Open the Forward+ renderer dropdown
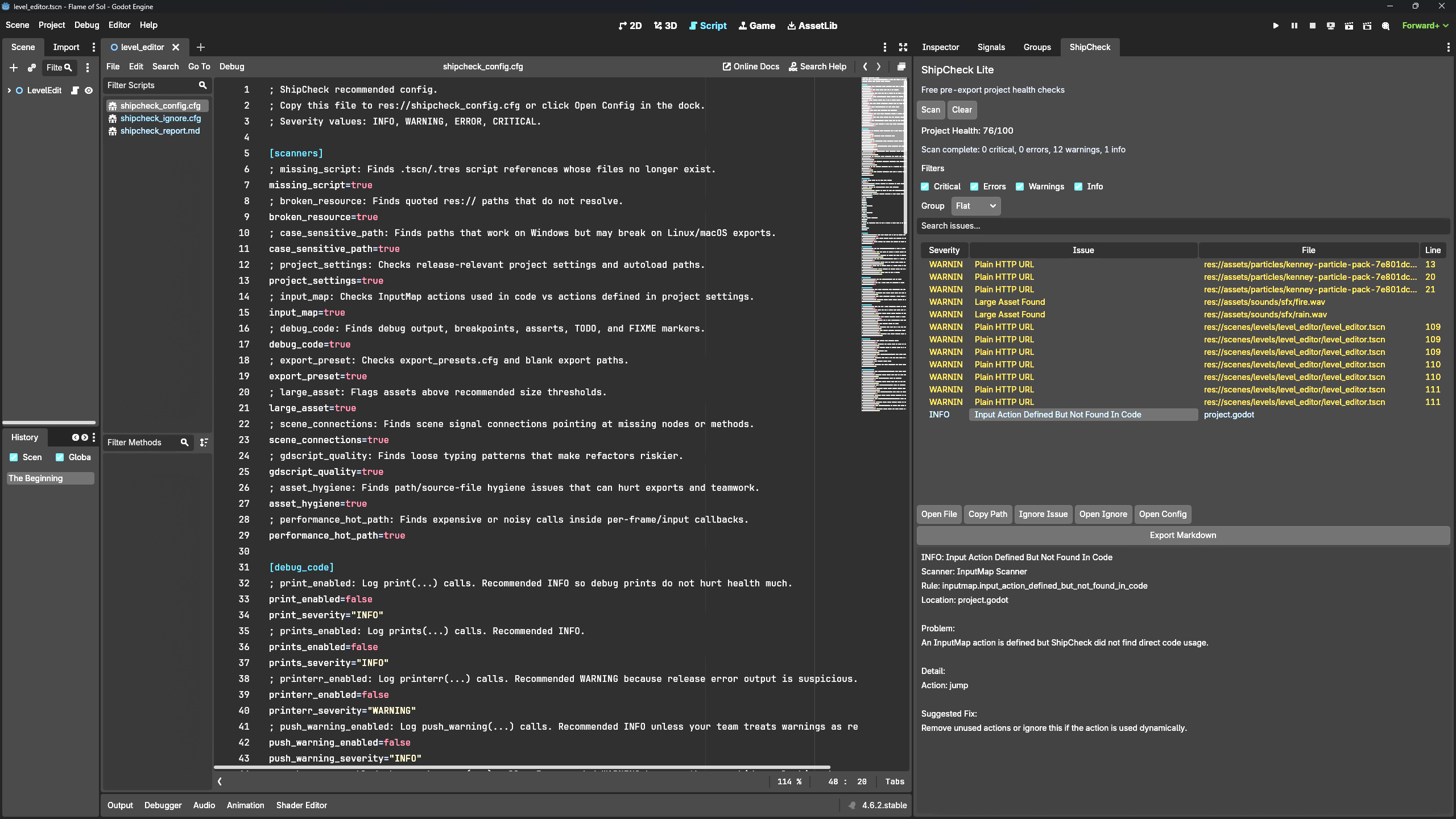Viewport: 1456px width, 819px height. tap(1425, 26)
